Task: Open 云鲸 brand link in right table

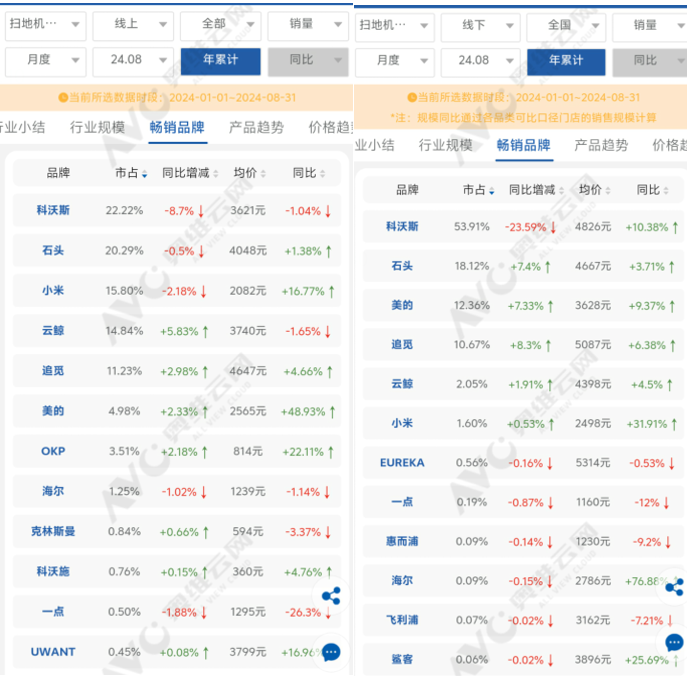Action: [402, 384]
